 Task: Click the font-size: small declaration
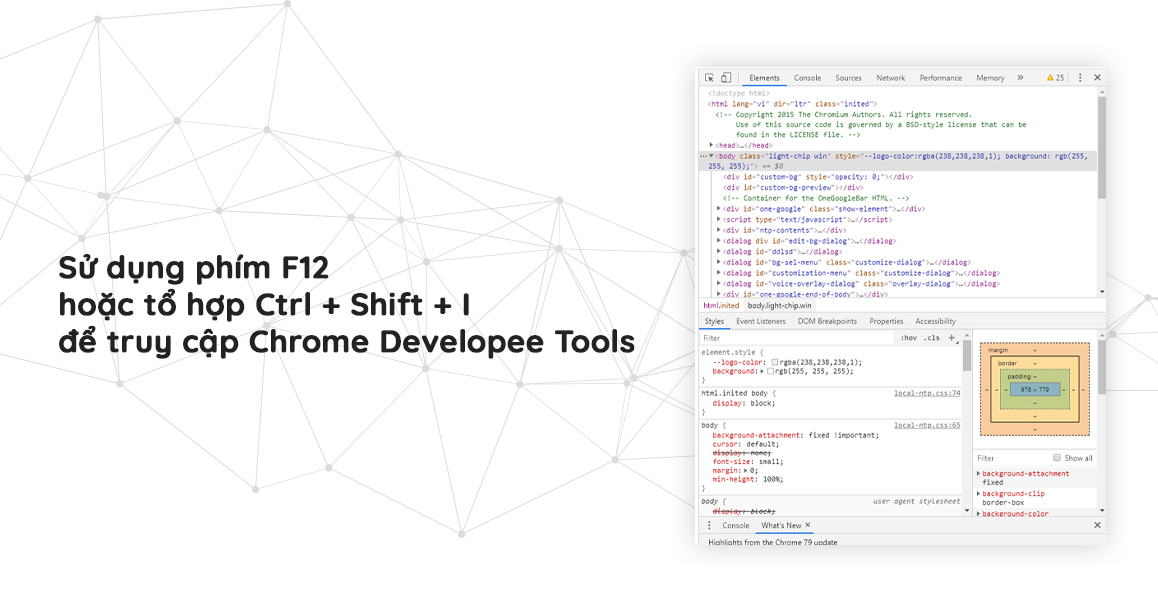[x=747, y=462]
